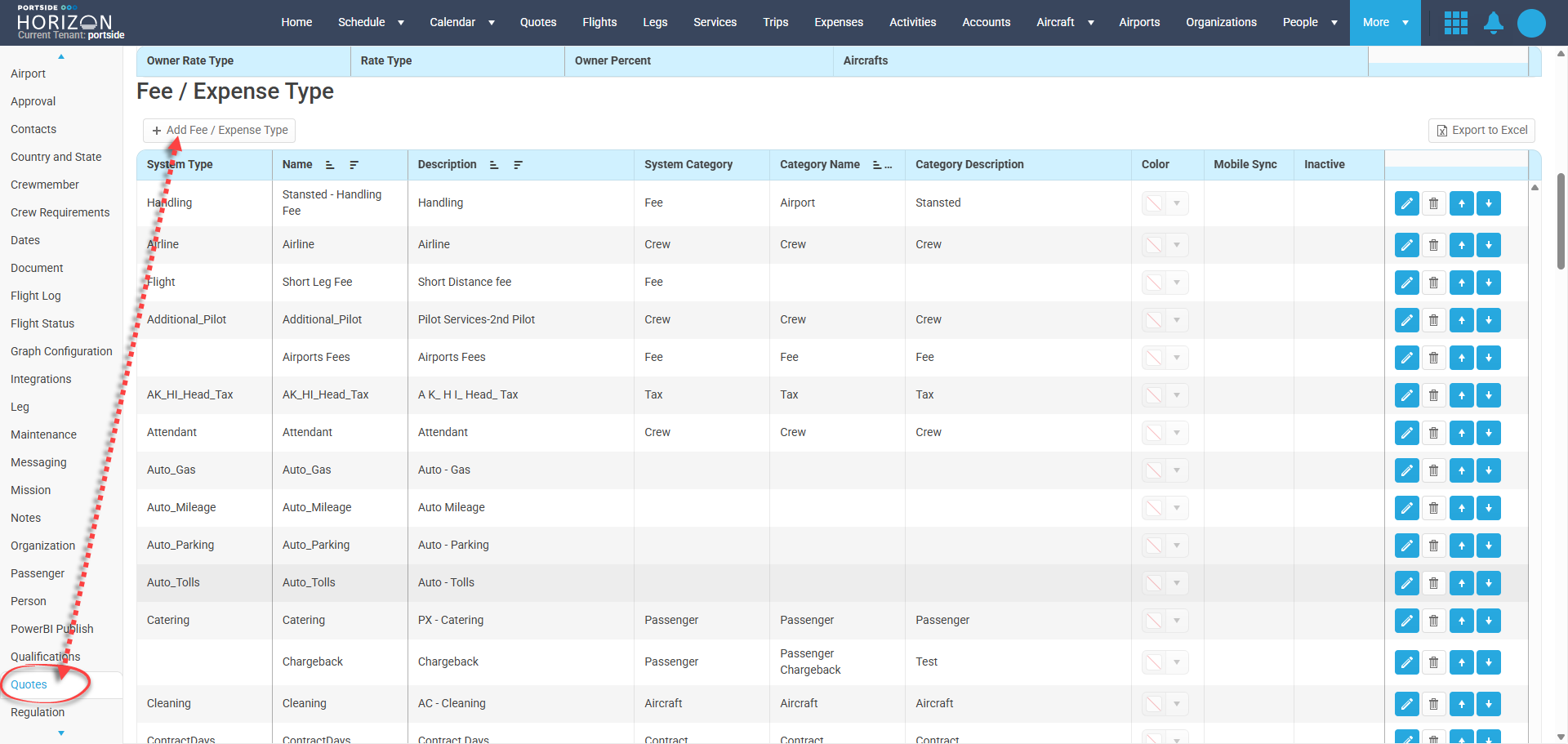This screenshot has width=1568, height=744.
Task: Click trash icon for Catering row
Action: click(x=1433, y=621)
